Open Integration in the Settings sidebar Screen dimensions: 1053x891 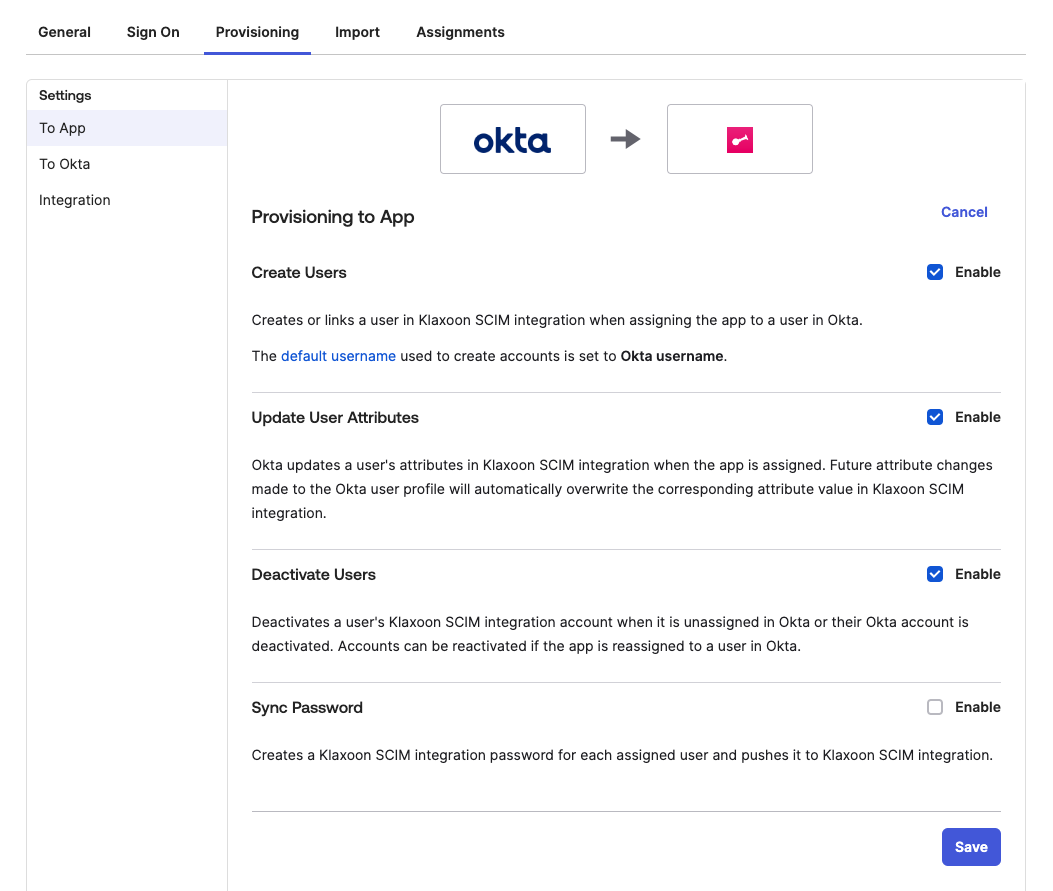(x=75, y=200)
